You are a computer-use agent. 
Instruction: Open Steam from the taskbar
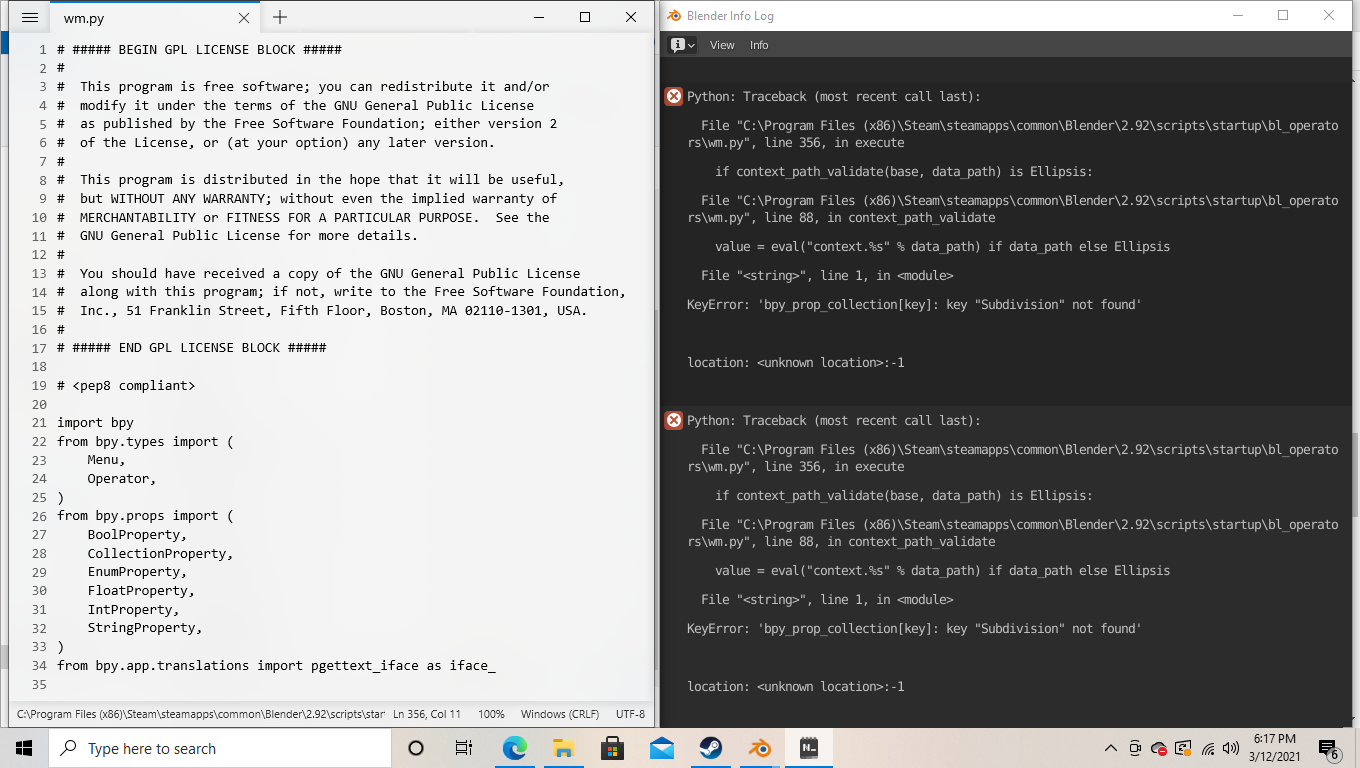[x=711, y=748]
